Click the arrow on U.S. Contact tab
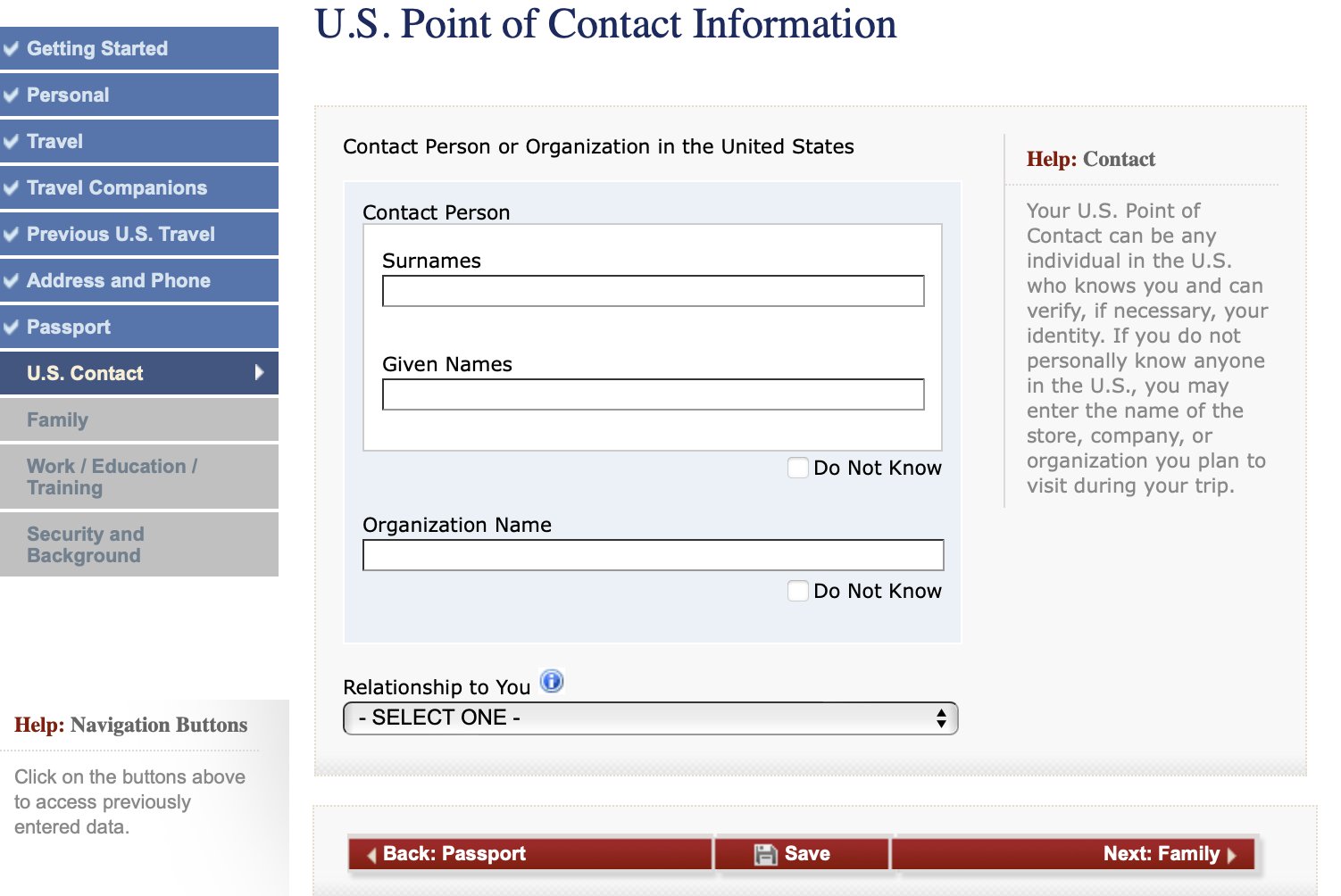 (259, 372)
